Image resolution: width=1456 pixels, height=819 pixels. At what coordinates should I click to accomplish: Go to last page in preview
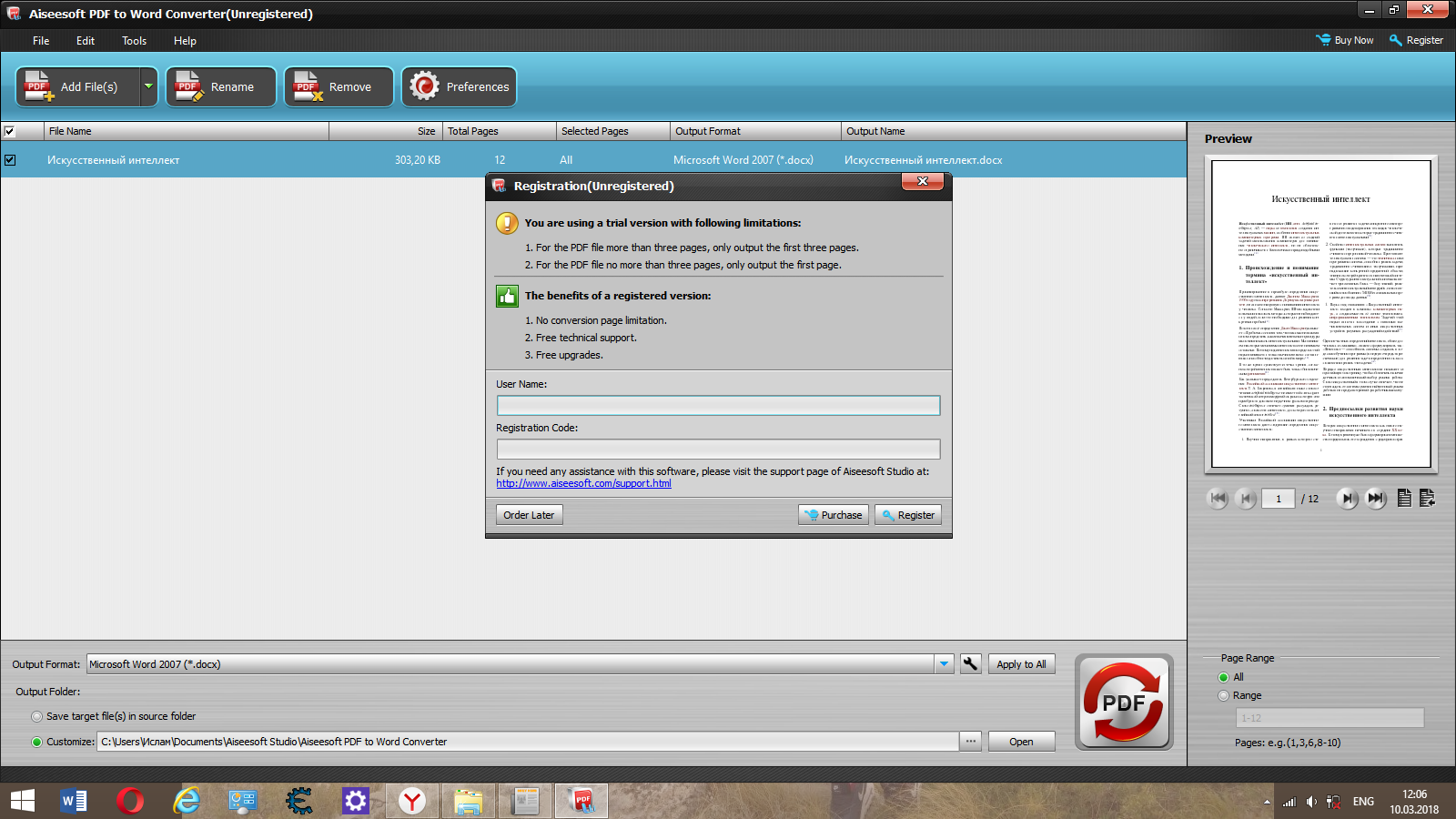click(x=1376, y=499)
